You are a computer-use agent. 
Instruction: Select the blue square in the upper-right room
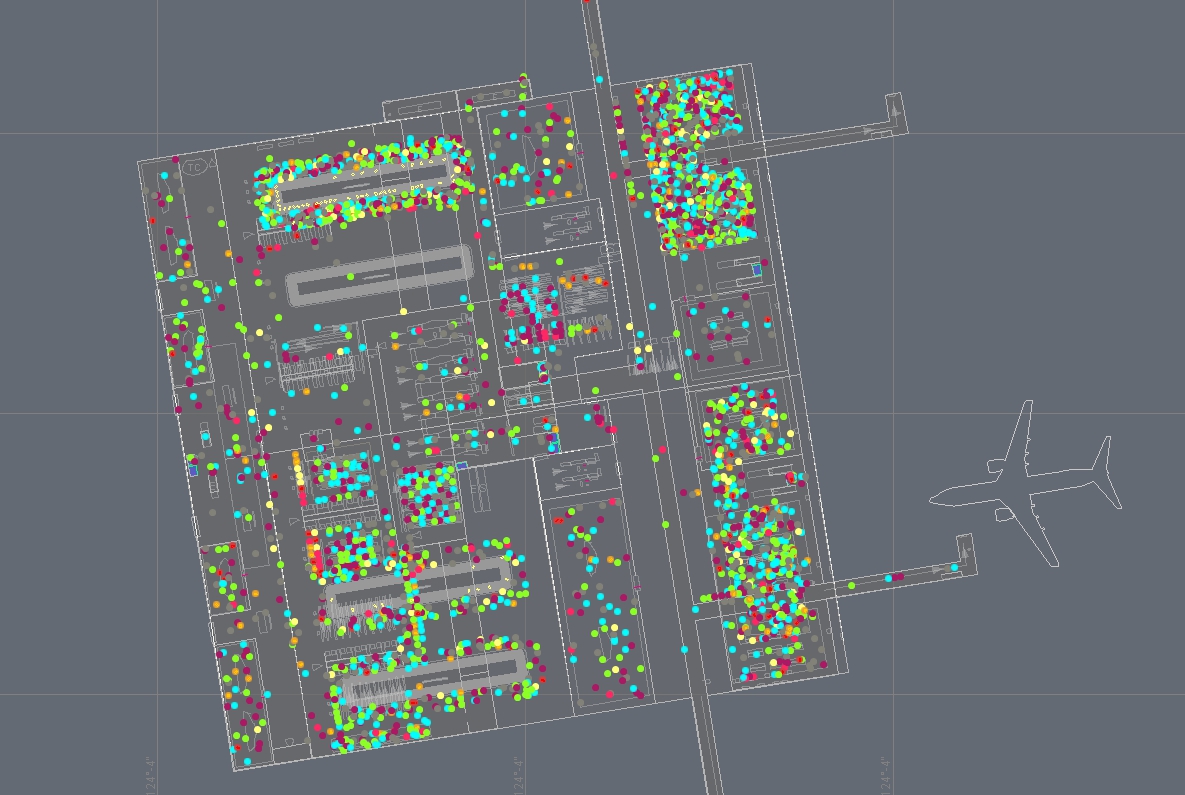[x=757, y=270]
